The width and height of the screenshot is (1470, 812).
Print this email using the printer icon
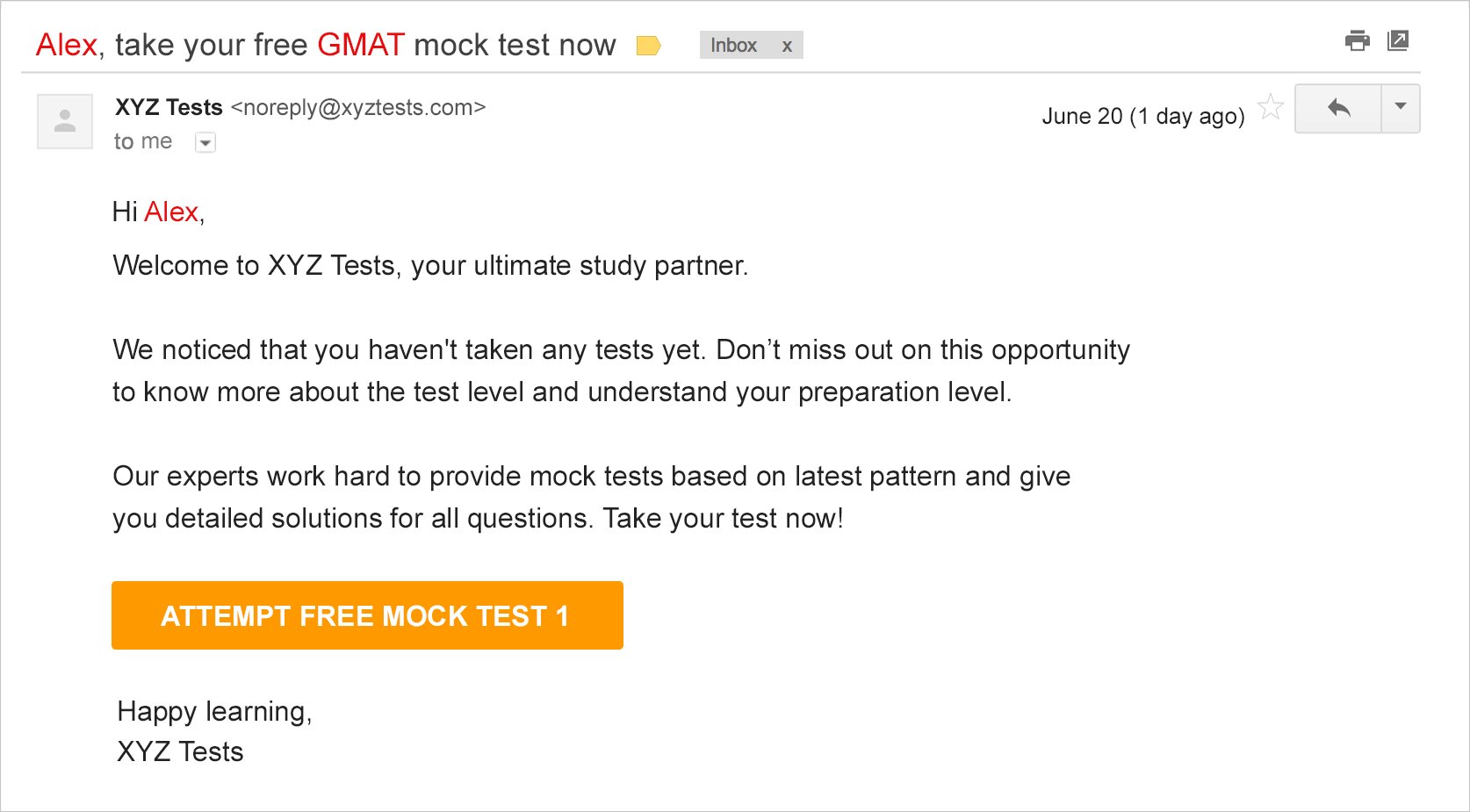1357,40
